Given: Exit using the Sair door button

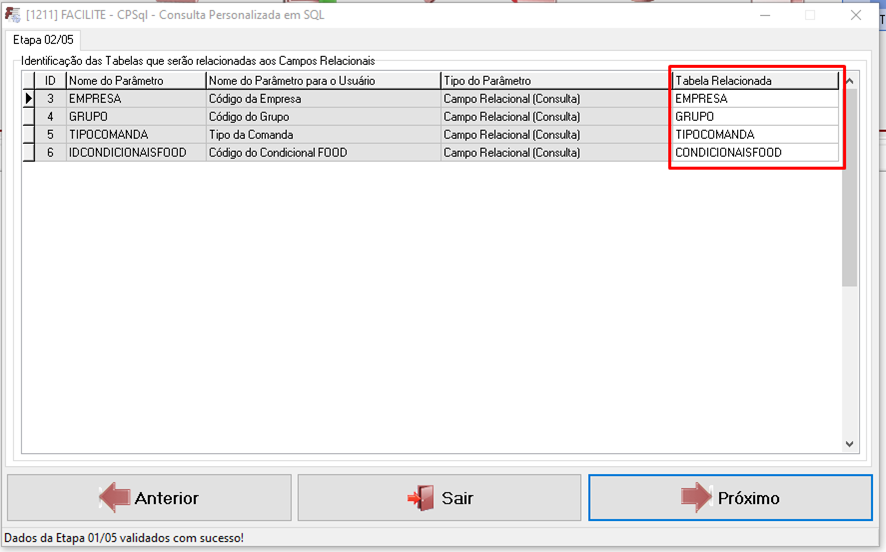Looking at the screenshot, I should point(439,498).
